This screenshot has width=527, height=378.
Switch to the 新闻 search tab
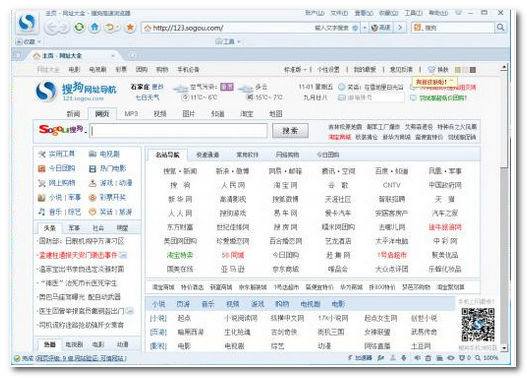click(73, 114)
